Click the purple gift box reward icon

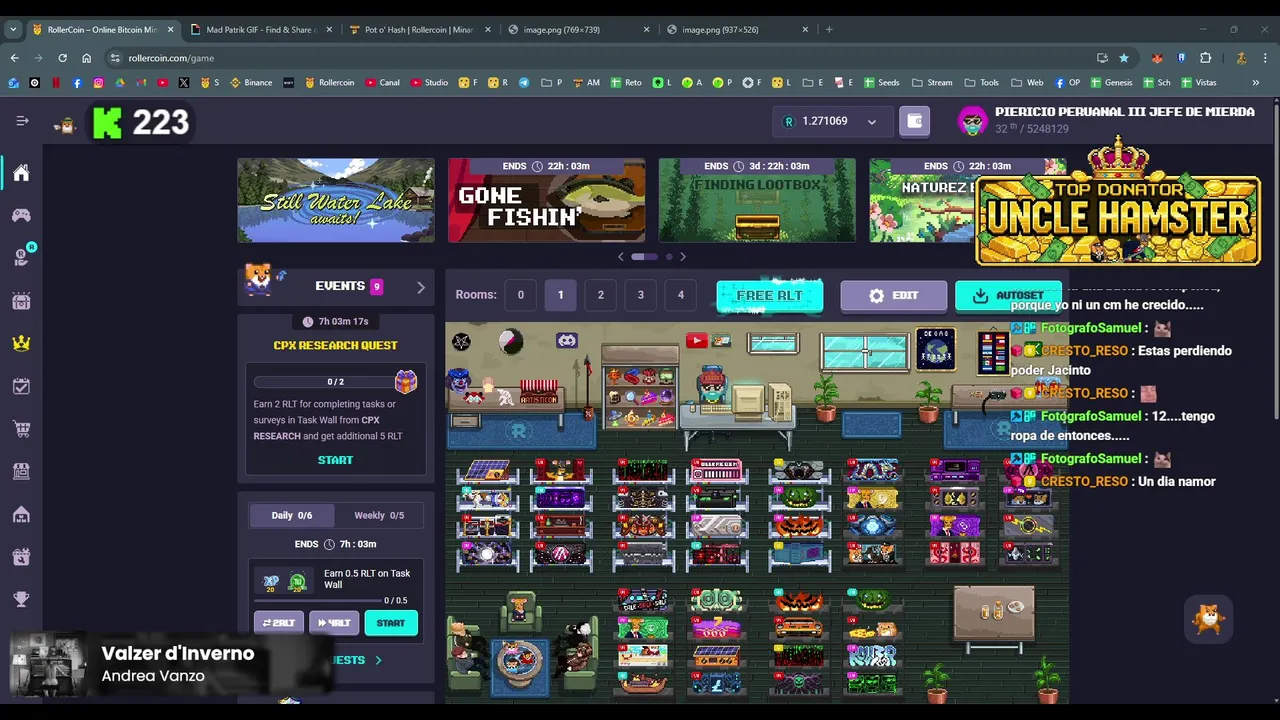coord(405,381)
